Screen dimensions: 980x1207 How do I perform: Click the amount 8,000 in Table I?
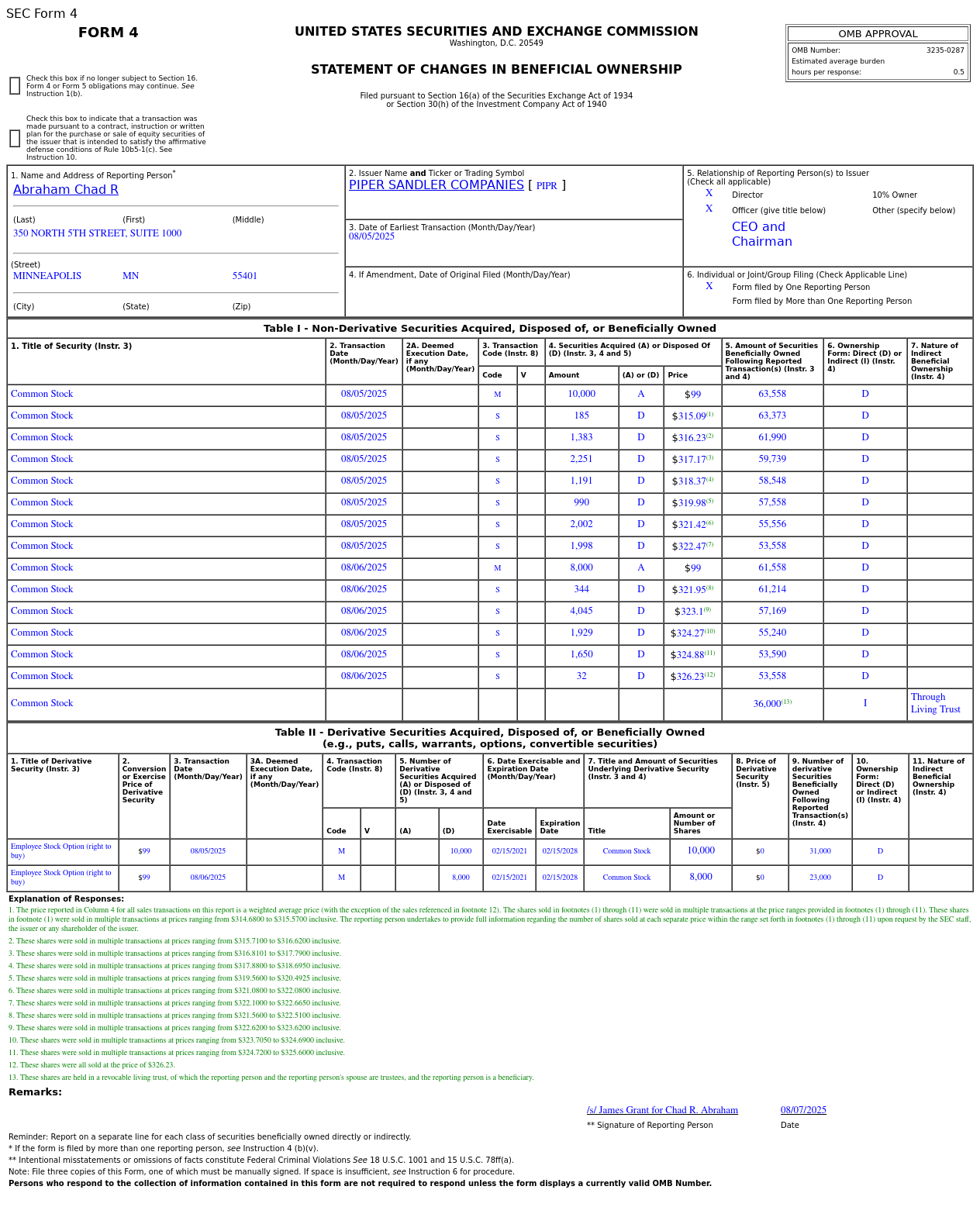581,568
